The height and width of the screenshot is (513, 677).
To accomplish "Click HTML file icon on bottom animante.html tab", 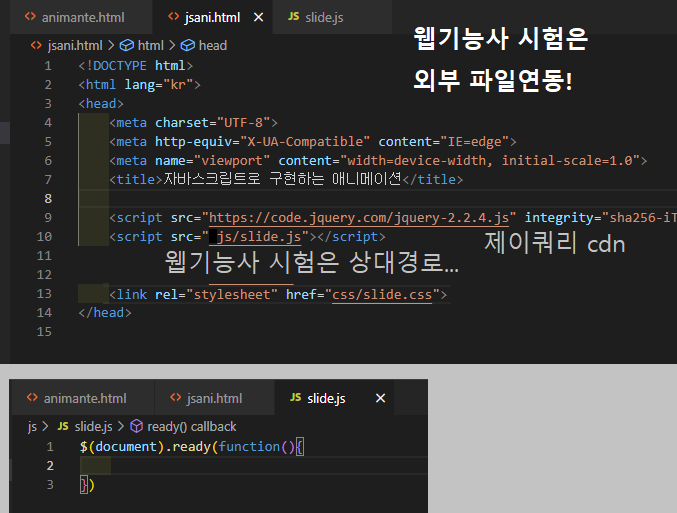I will pyautogui.click(x=32, y=397).
